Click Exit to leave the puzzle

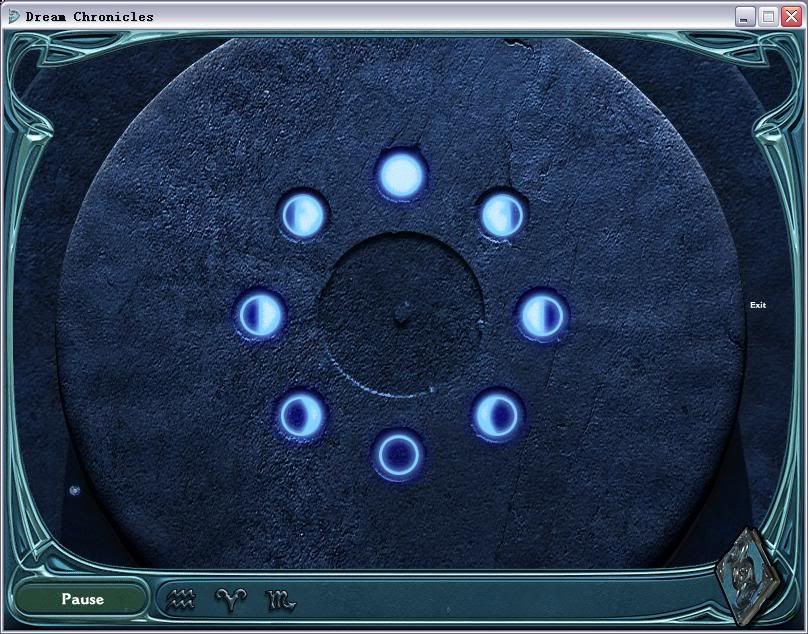pos(758,305)
